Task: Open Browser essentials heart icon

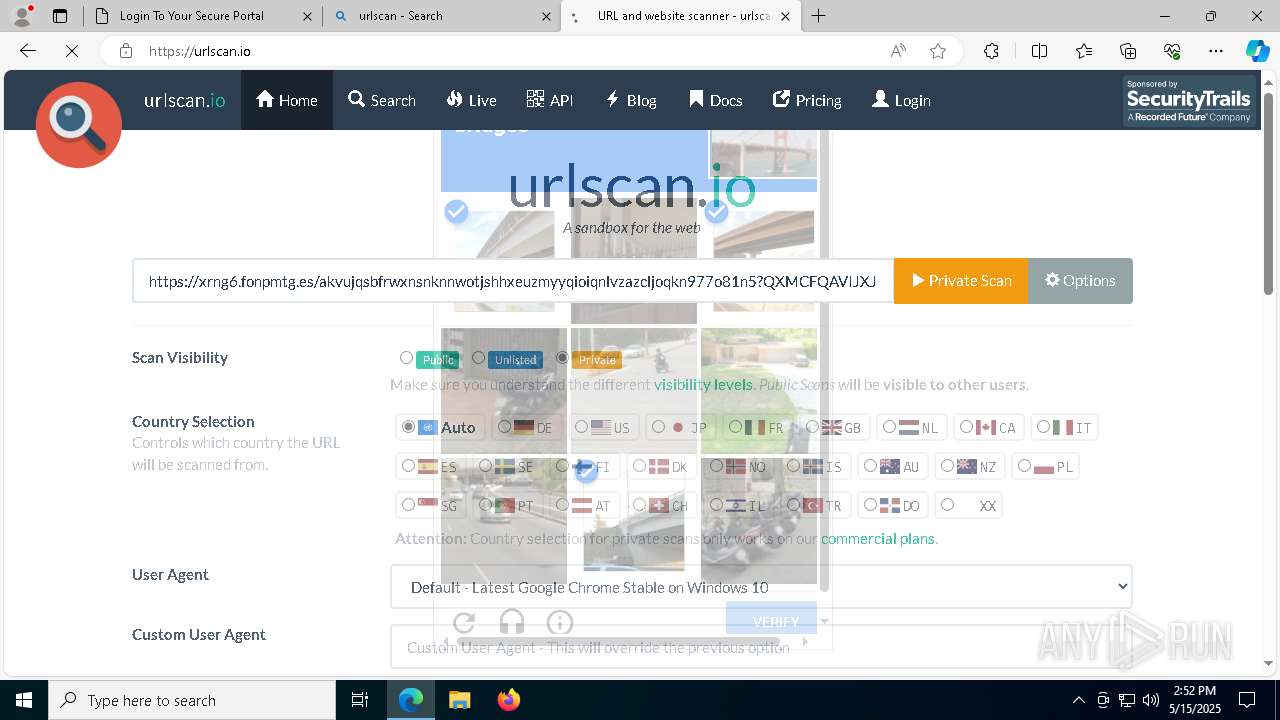Action: point(1172,51)
